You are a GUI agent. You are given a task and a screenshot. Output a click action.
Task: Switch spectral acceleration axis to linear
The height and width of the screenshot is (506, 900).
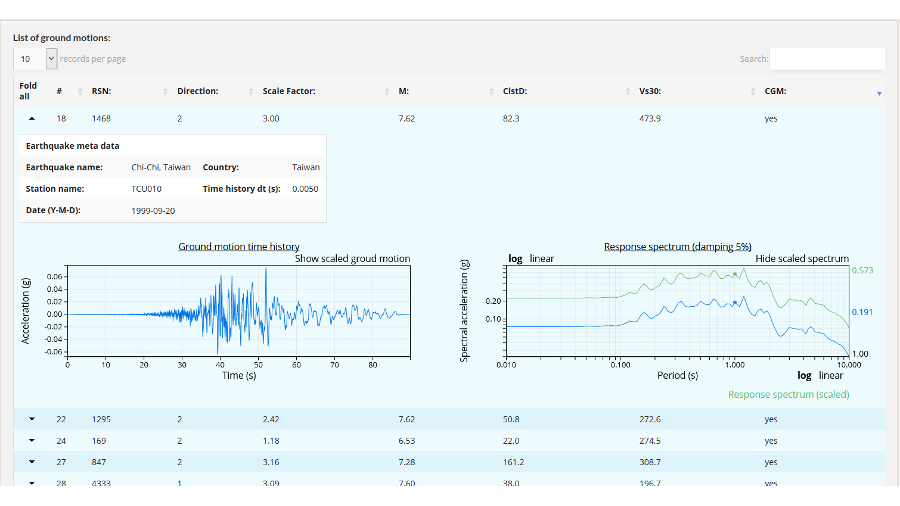click(541, 258)
